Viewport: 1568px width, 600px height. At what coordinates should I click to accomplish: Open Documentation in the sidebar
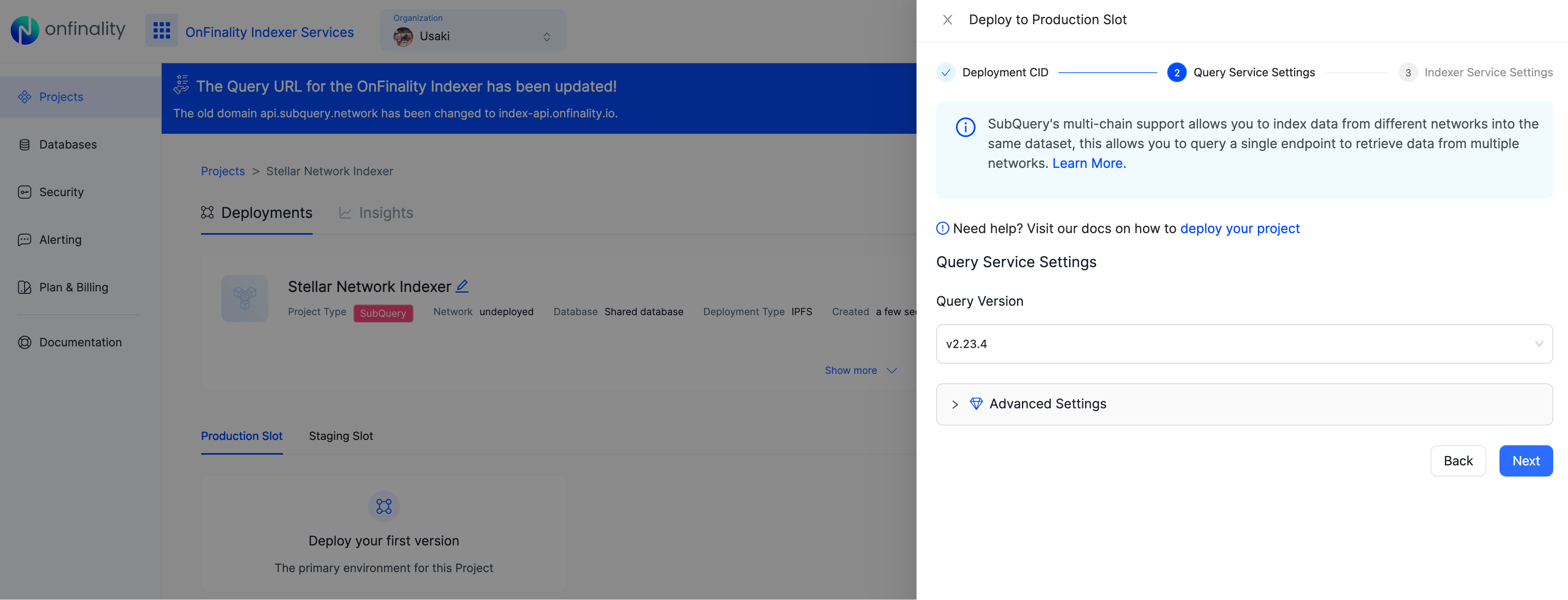(x=80, y=342)
